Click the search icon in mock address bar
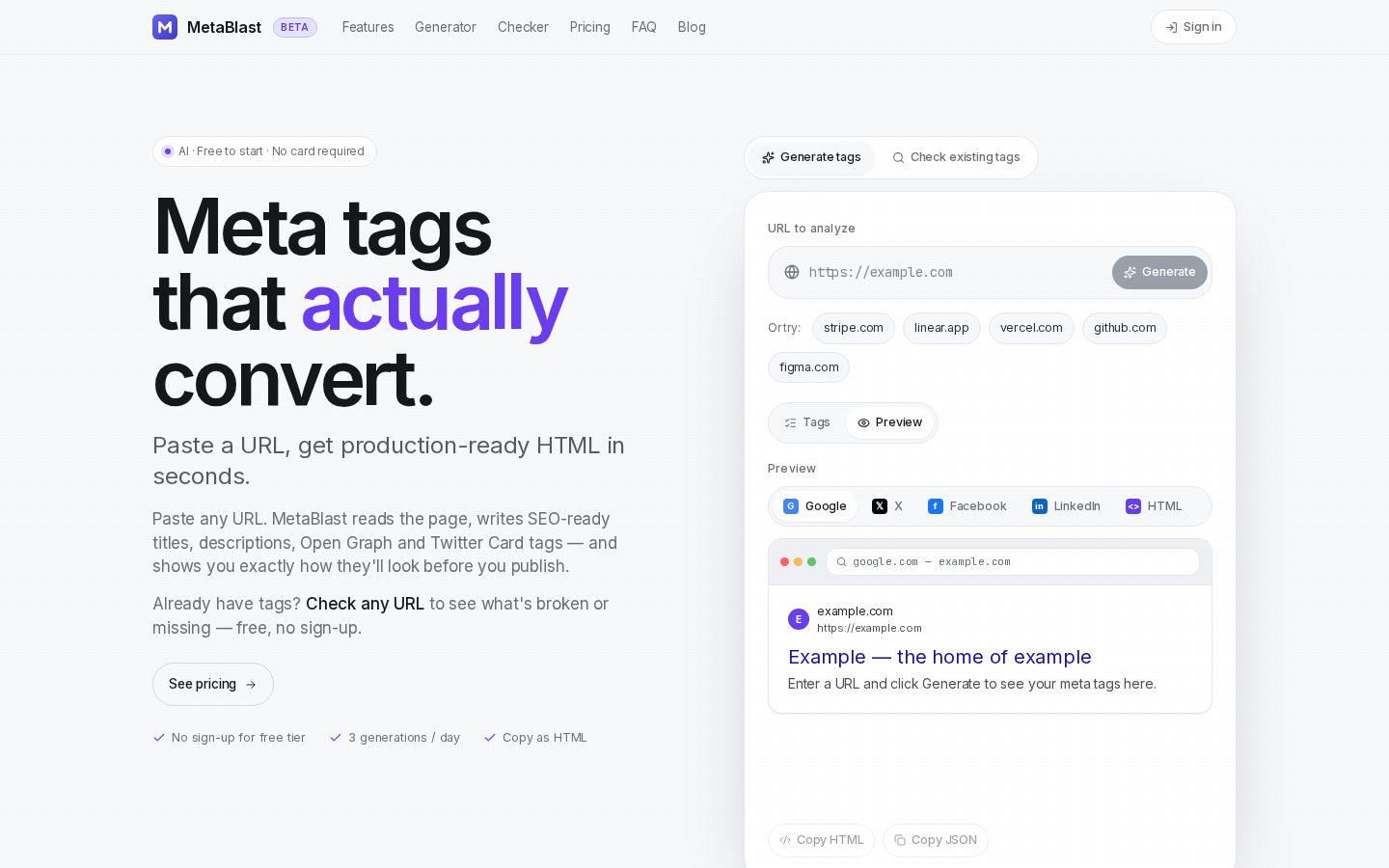This screenshot has height=868, width=1389. [x=841, y=561]
